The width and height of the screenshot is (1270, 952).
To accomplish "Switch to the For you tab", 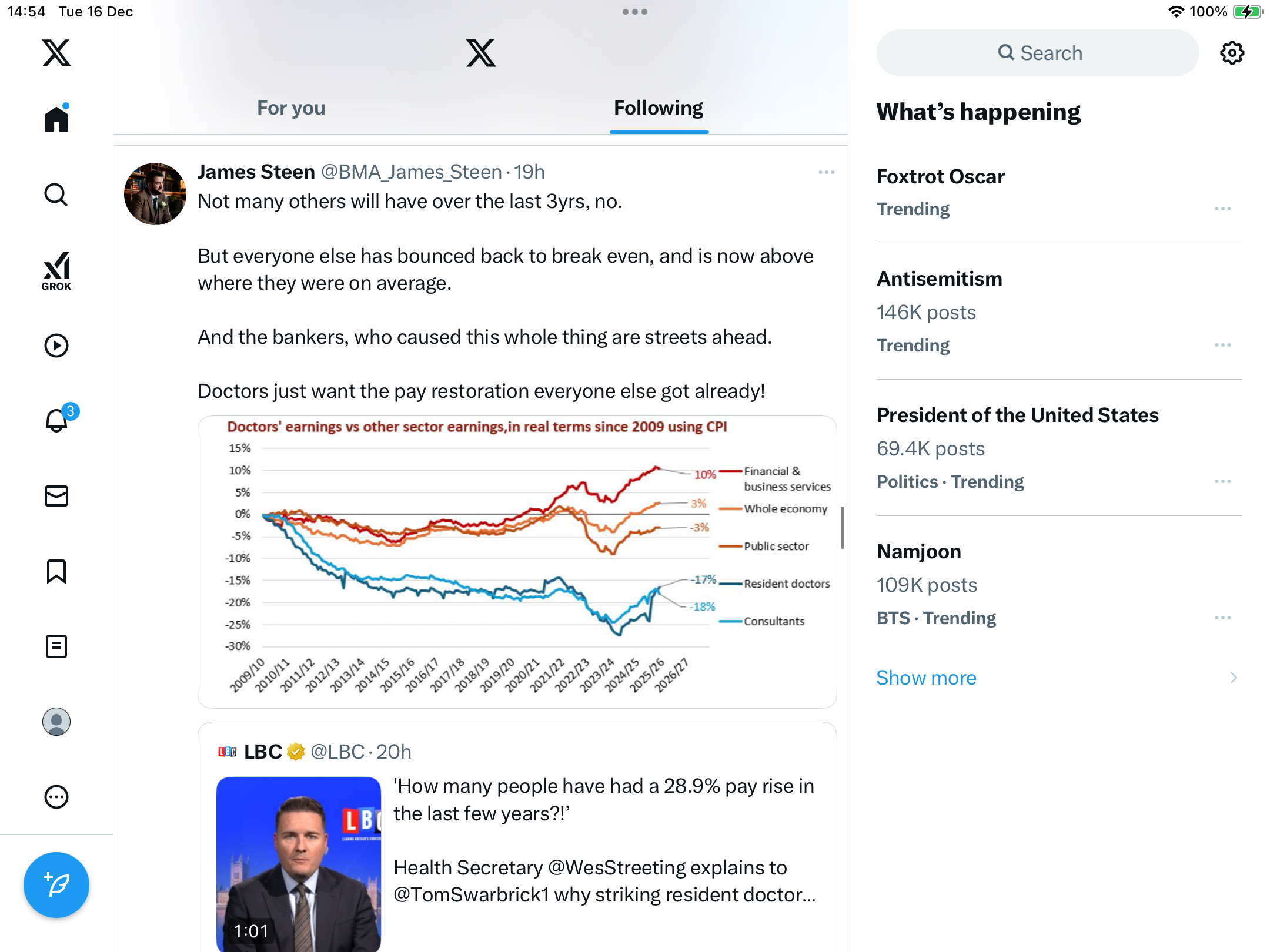I will pos(291,108).
